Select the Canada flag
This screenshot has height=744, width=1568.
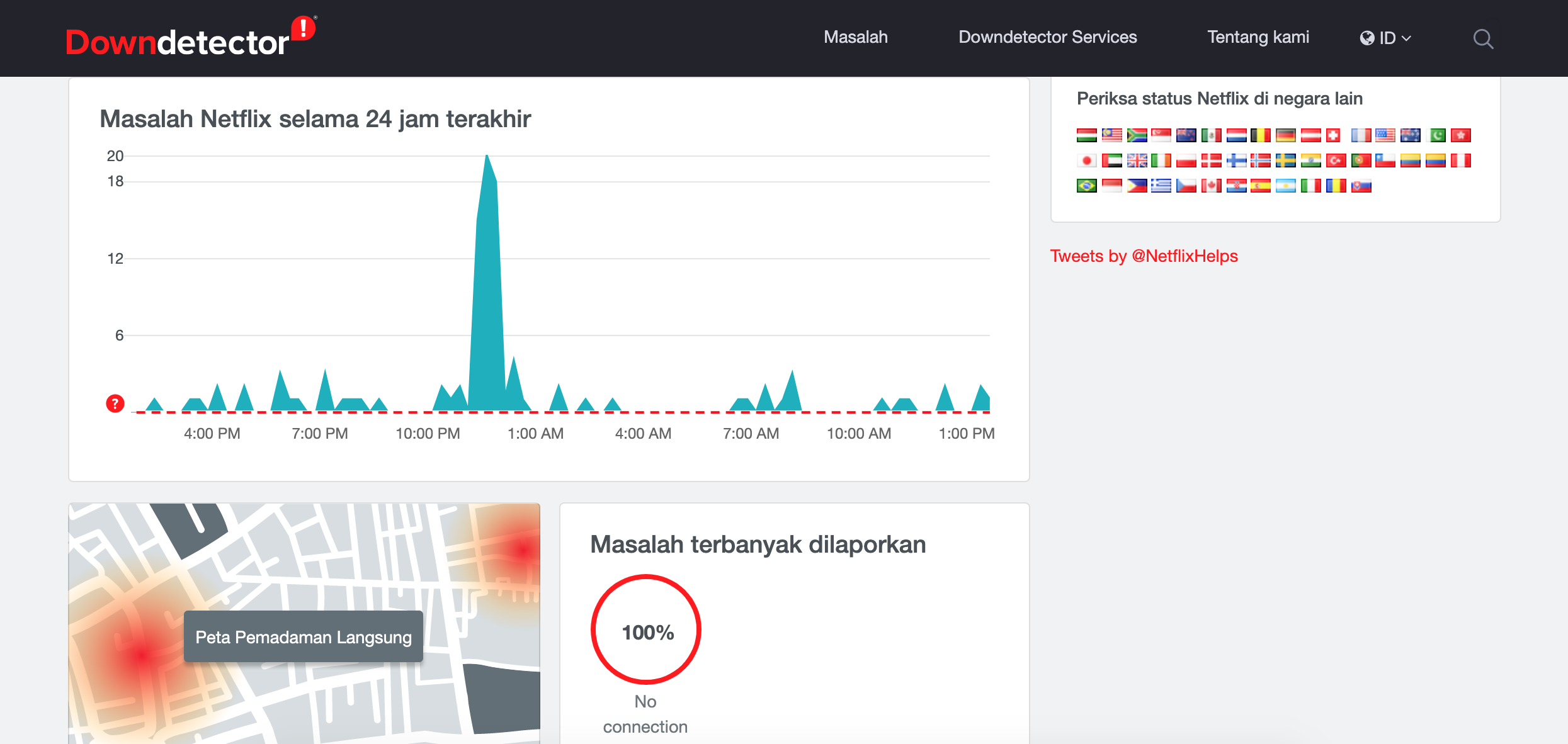click(1212, 186)
